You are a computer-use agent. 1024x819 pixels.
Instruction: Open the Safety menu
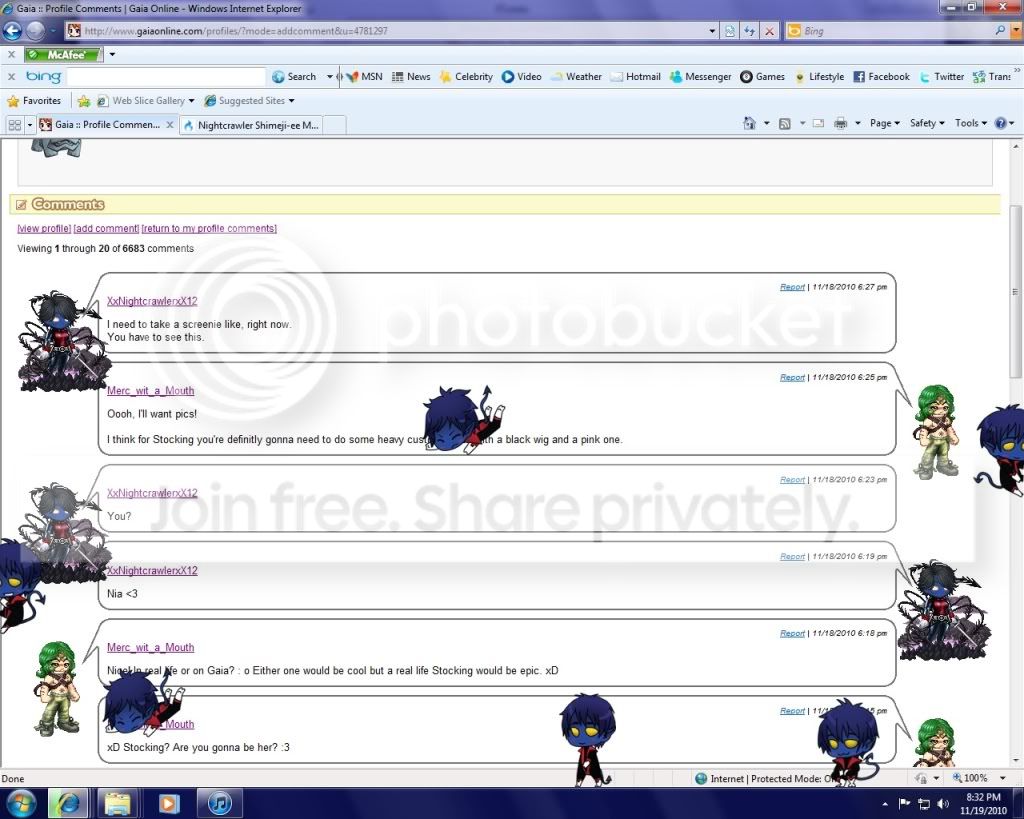tap(927, 123)
